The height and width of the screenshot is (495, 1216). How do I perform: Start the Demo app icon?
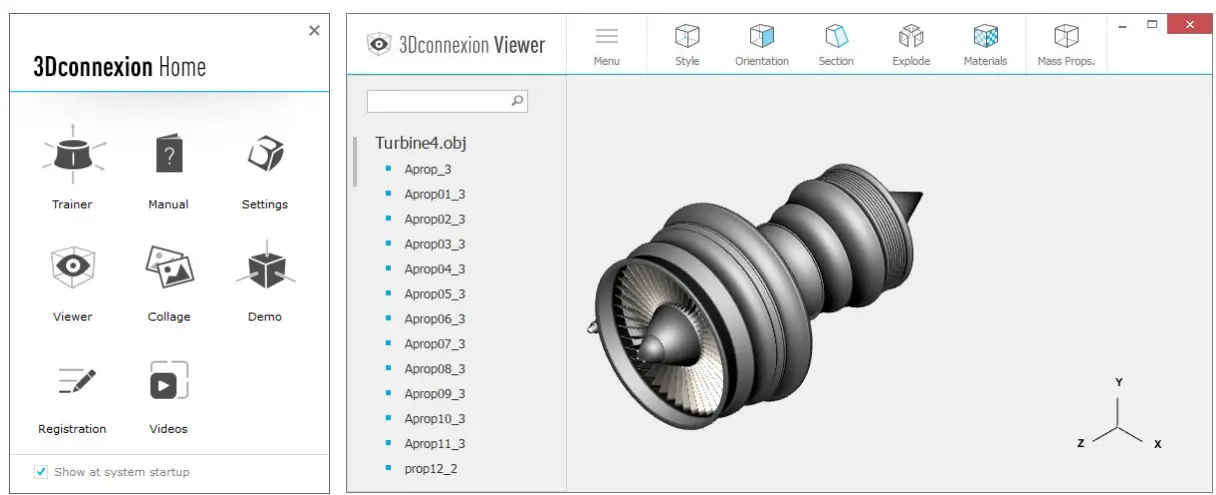click(265, 266)
